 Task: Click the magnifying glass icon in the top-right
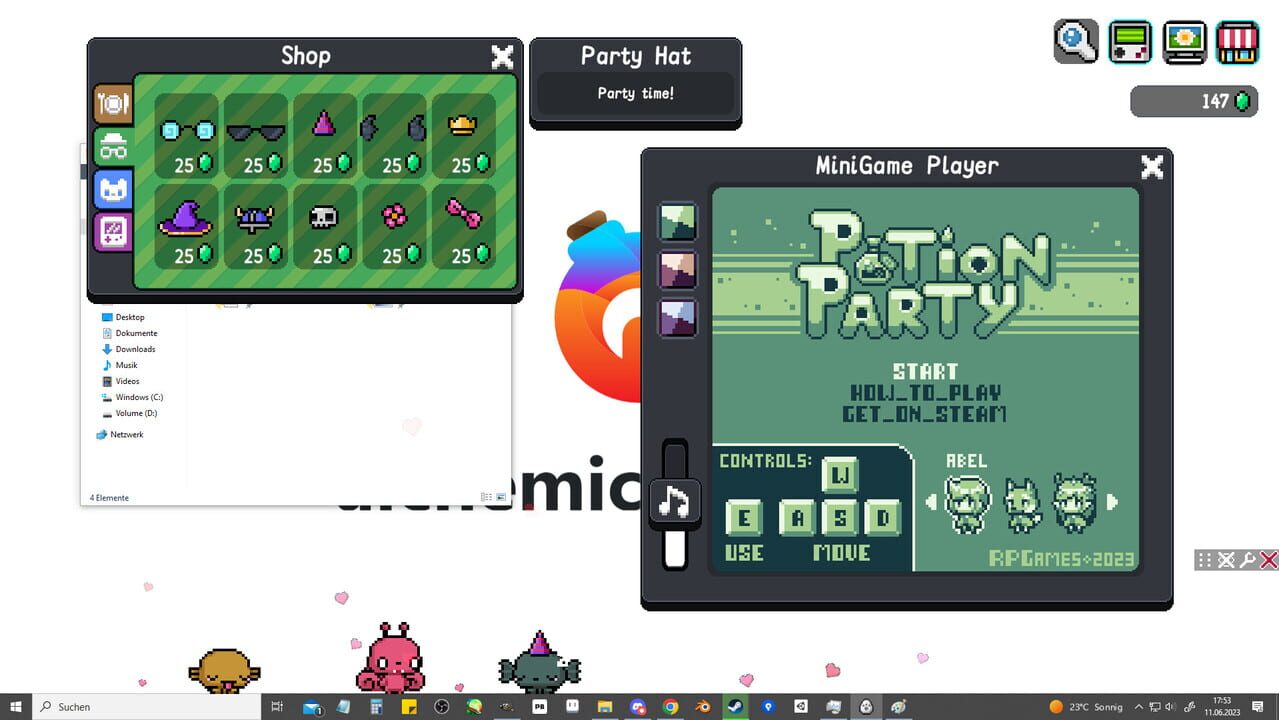1076,41
